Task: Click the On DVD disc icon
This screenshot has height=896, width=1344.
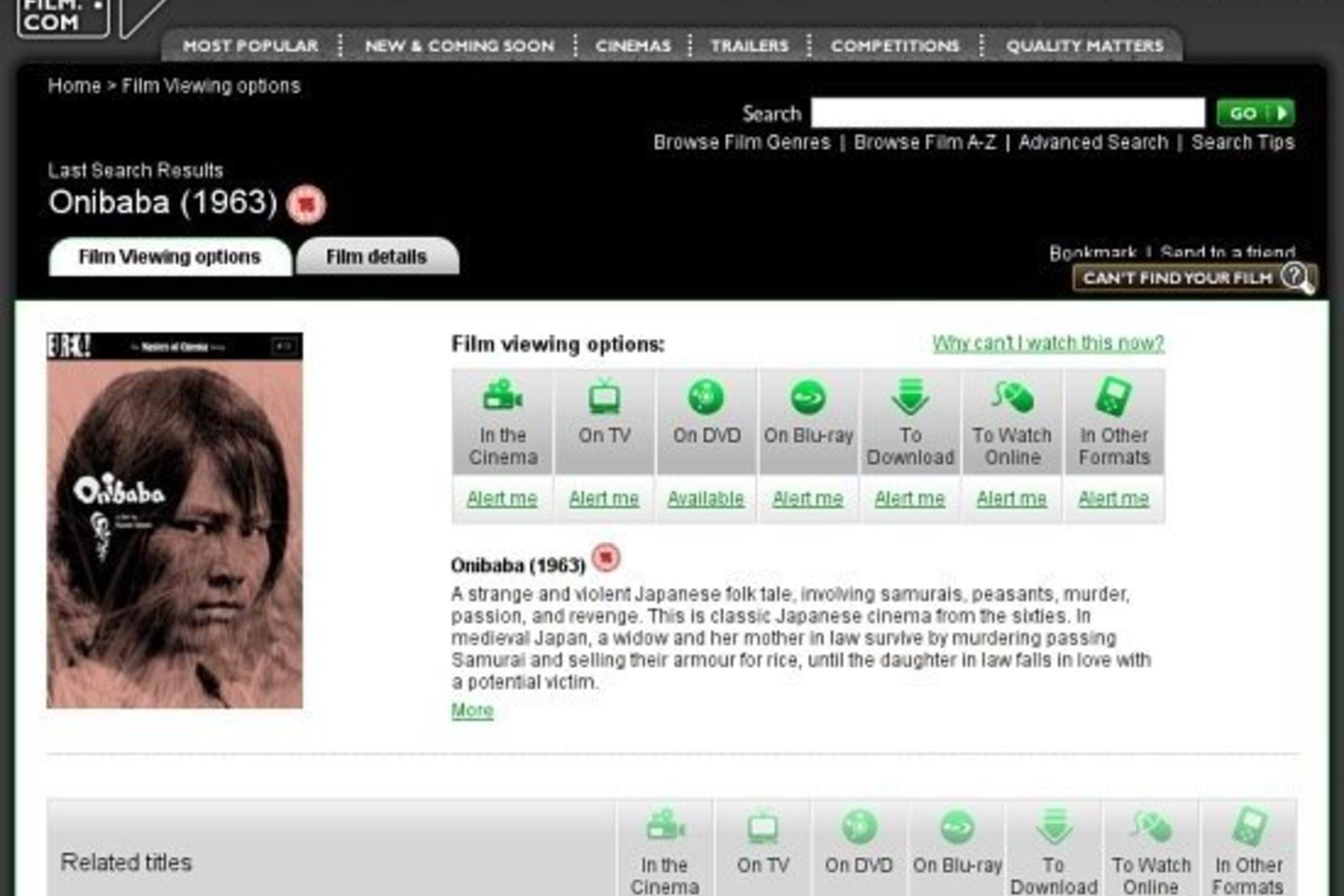Action: click(x=706, y=397)
